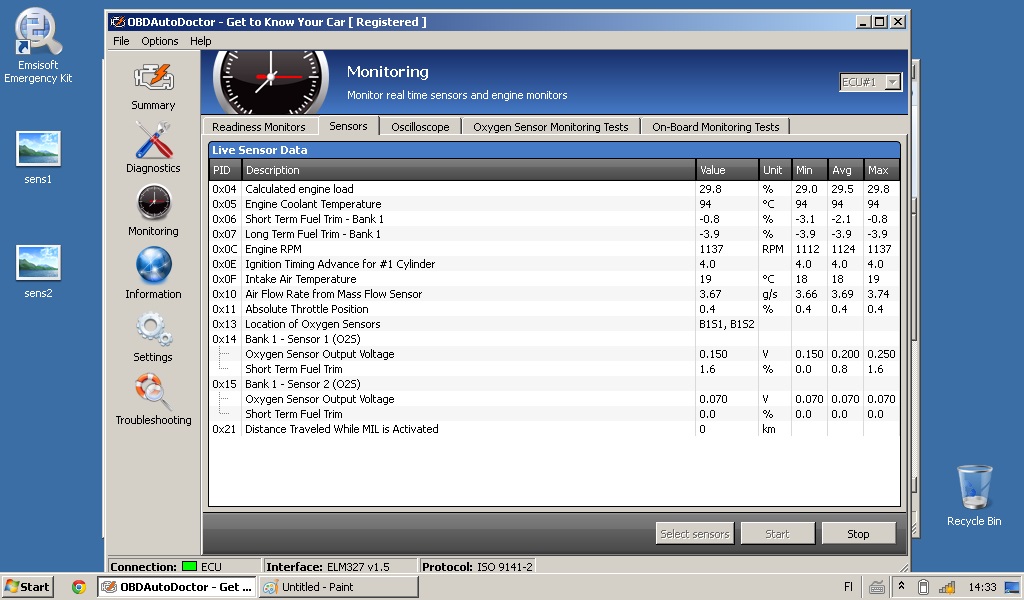The height and width of the screenshot is (600, 1024).
Task: Select the Engine RPM row
Action: pyautogui.click(x=554, y=249)
